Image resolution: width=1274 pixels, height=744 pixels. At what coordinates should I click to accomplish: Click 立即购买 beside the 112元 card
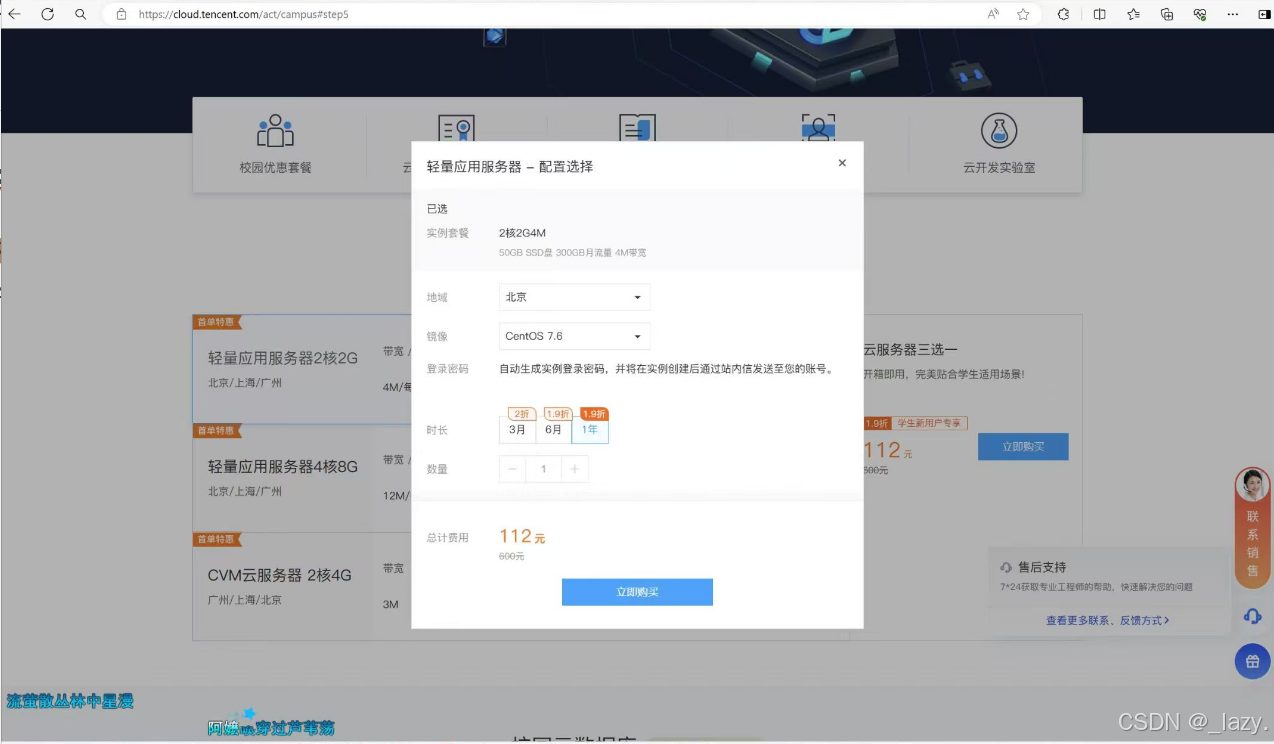(1023, 447)
